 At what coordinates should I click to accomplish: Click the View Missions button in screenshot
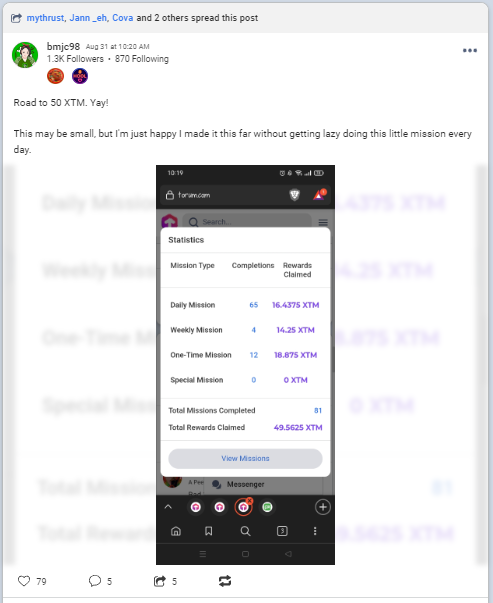pos(245,458)
